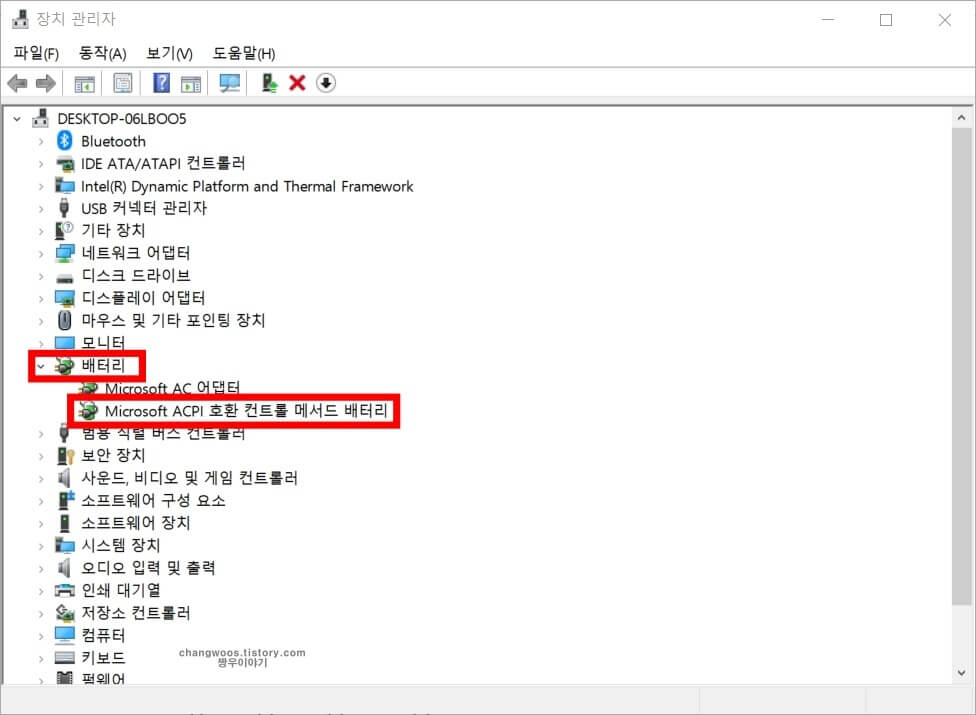Viewport: 976px width, 715px height.
Task: Click the Show console tree toolbar icon
Action: [85, 82]
